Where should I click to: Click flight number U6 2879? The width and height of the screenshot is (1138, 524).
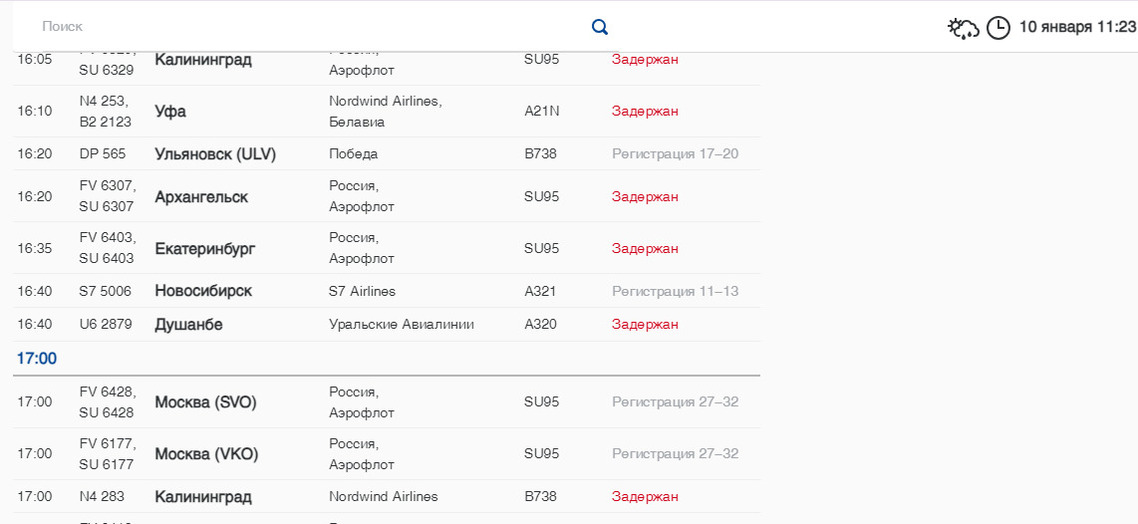click(x=105, y=324)
